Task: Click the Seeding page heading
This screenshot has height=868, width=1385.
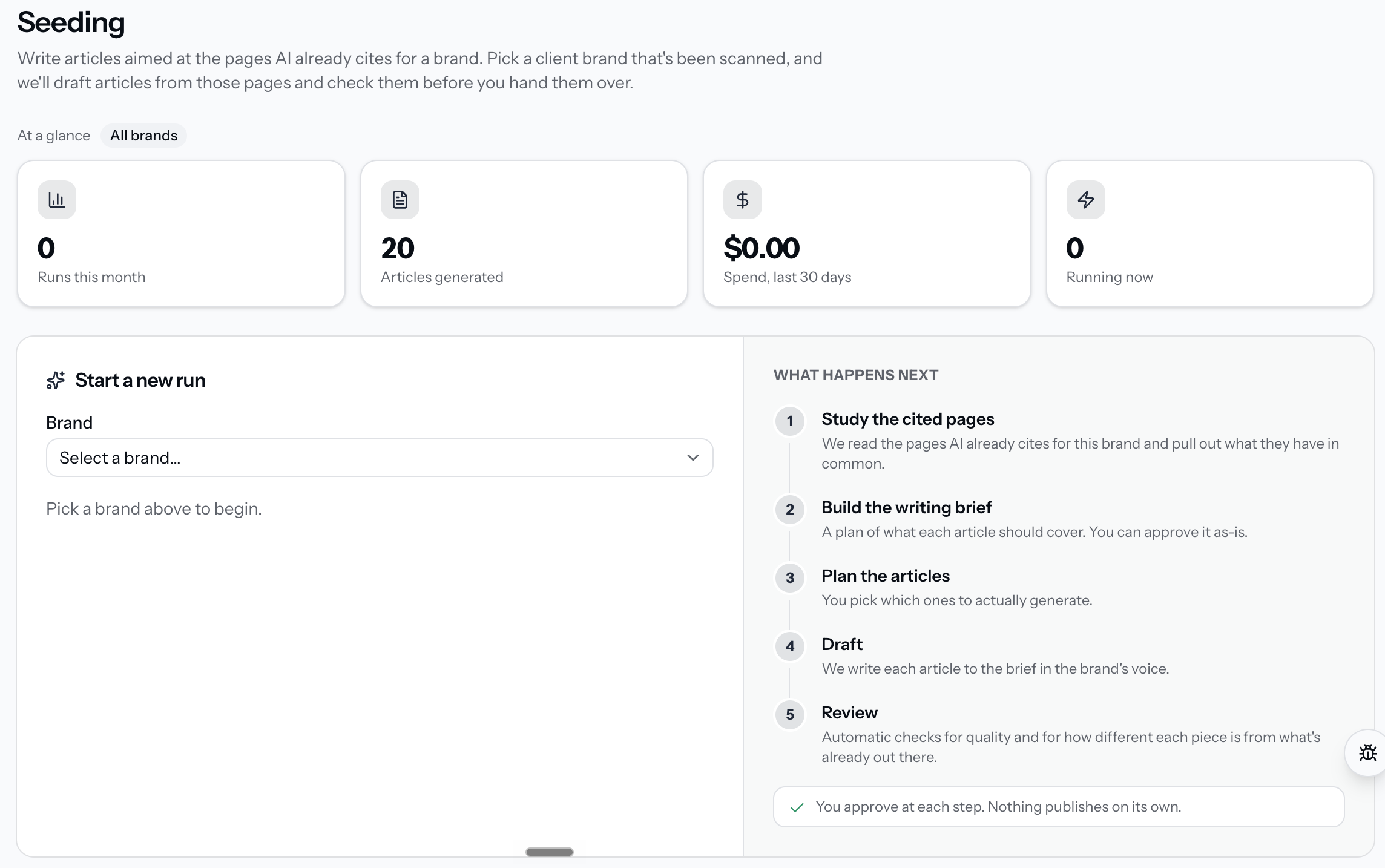Action: pyautogui.click(x=71, y=22)
